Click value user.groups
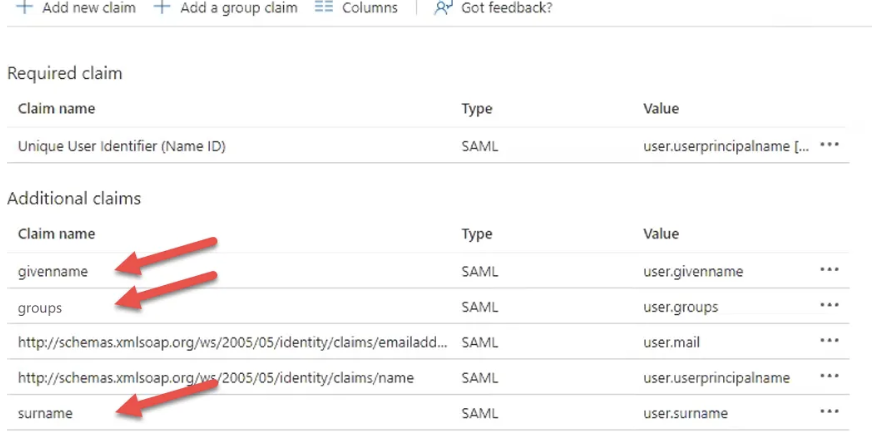The width and height of the screenshot is (872, 448). point(681,307)
